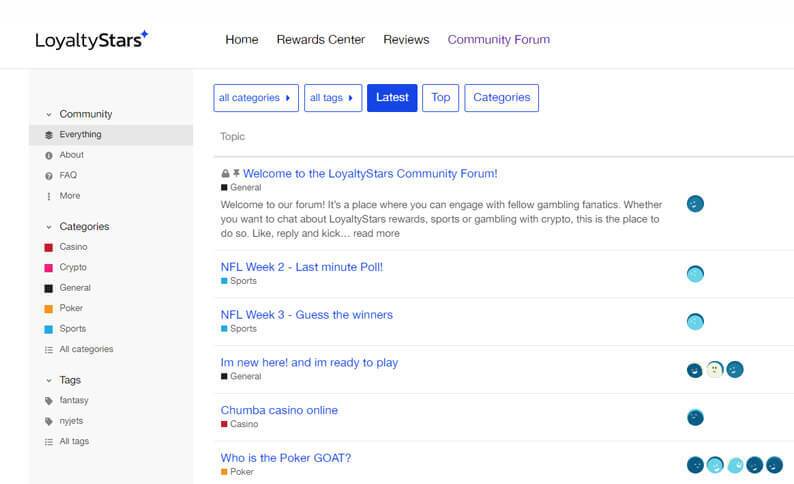Select Community Forum in the top navigation
This screenshot has height=484, width=794.
tap(499, 39)
